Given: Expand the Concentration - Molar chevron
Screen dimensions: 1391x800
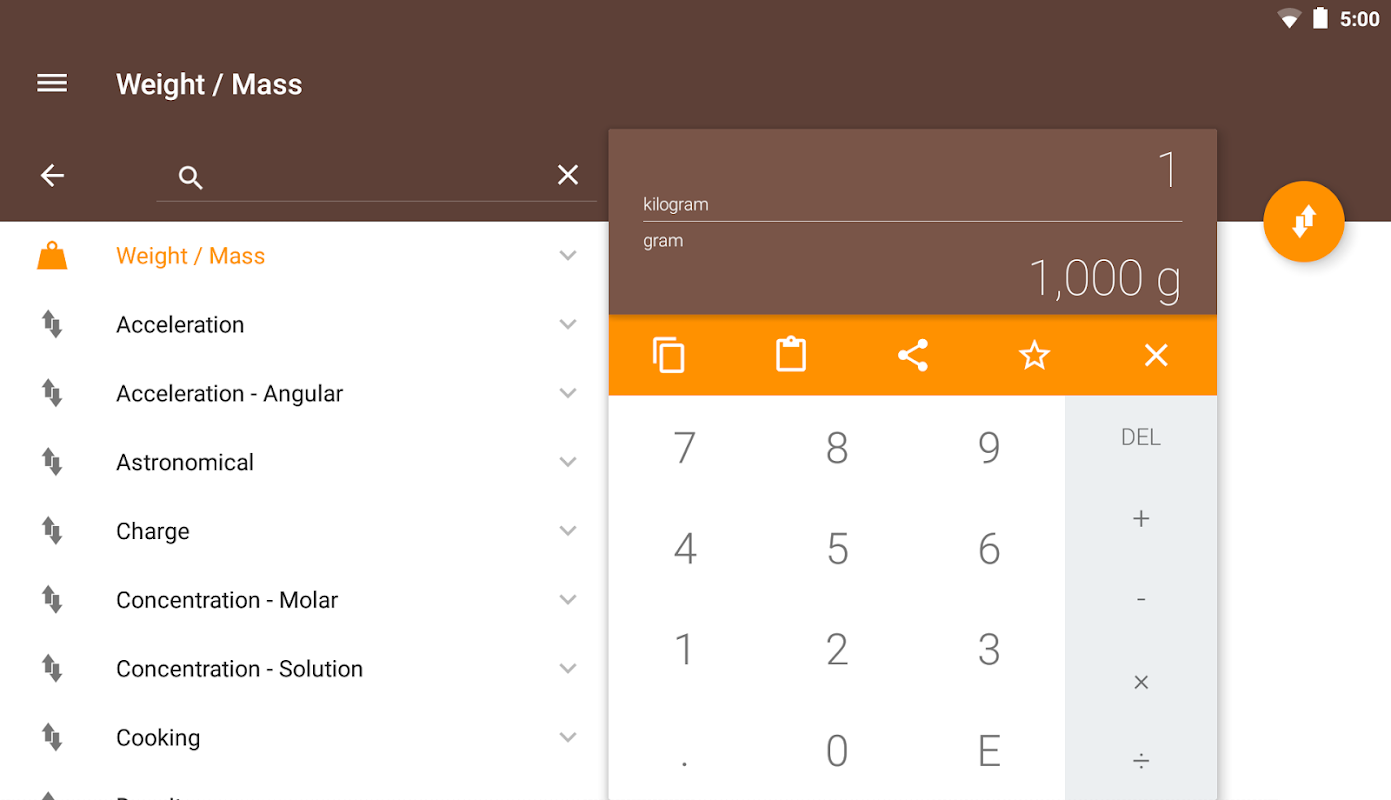Looking at the screenshot, I should click(x=568, y=600).
